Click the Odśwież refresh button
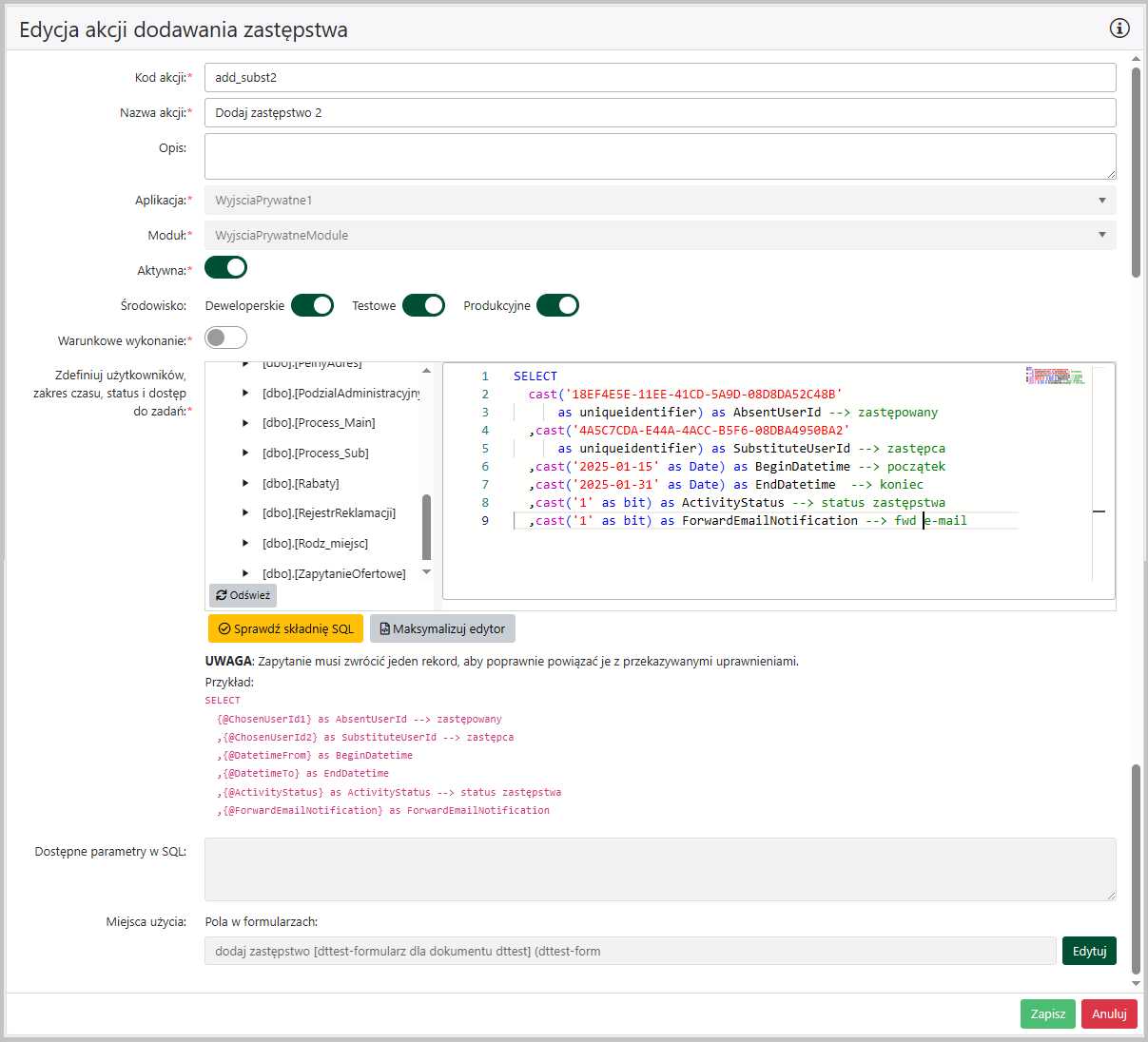 (x=243, y=595)
